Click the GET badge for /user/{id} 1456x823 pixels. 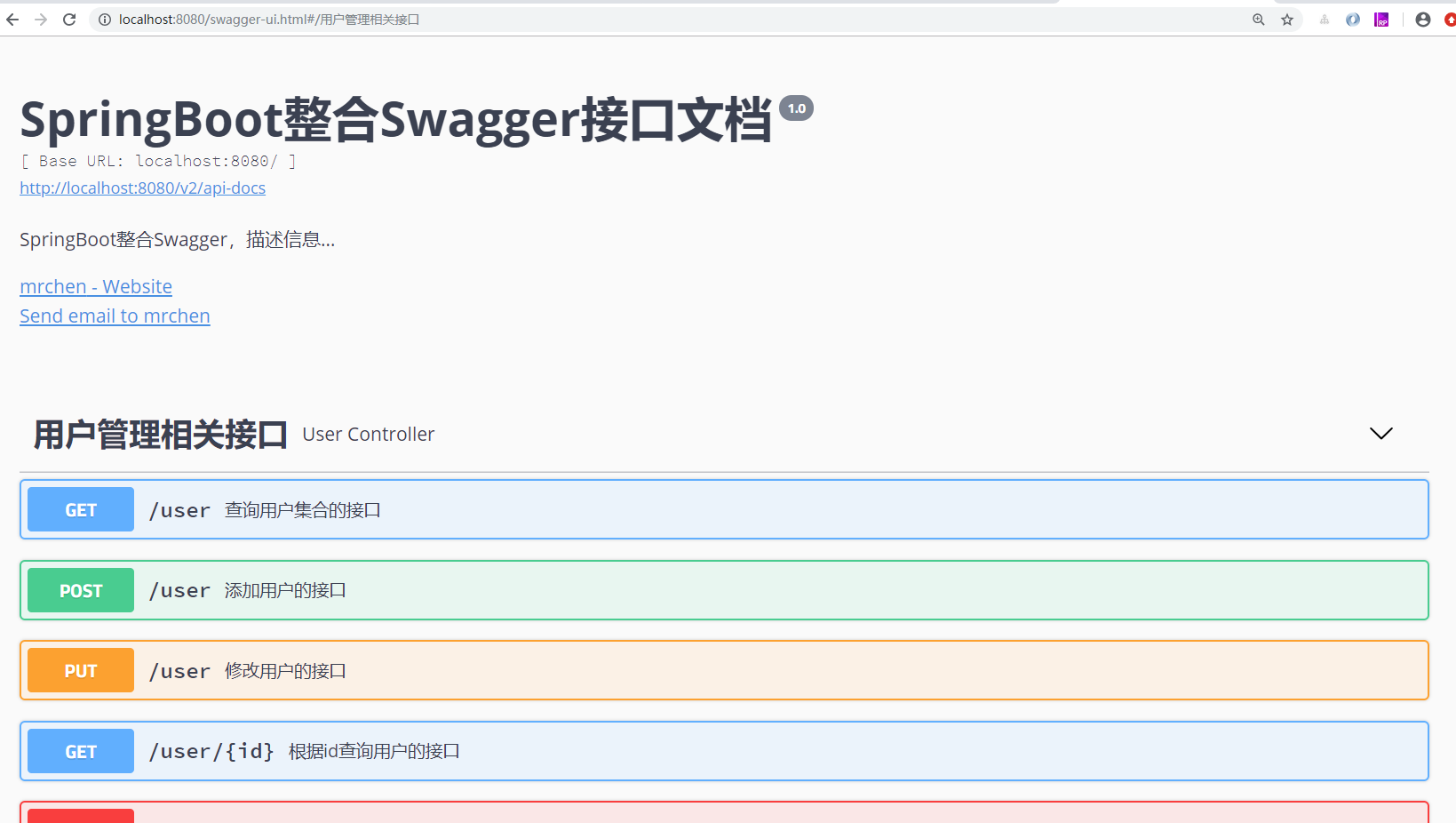click(81, 751)
